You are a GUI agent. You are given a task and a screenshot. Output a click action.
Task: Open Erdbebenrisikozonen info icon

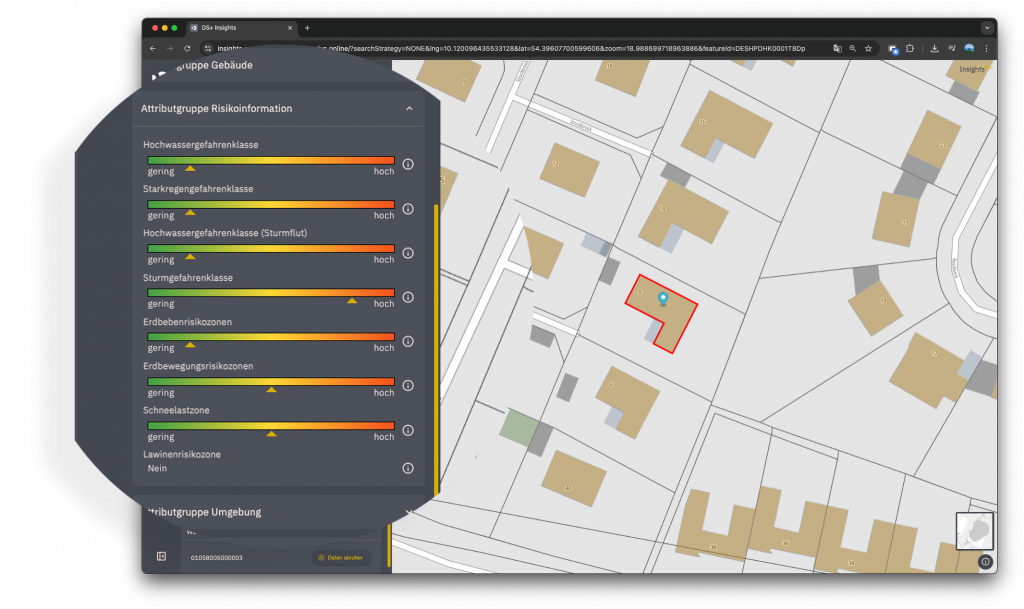click(x=408, y=341)
